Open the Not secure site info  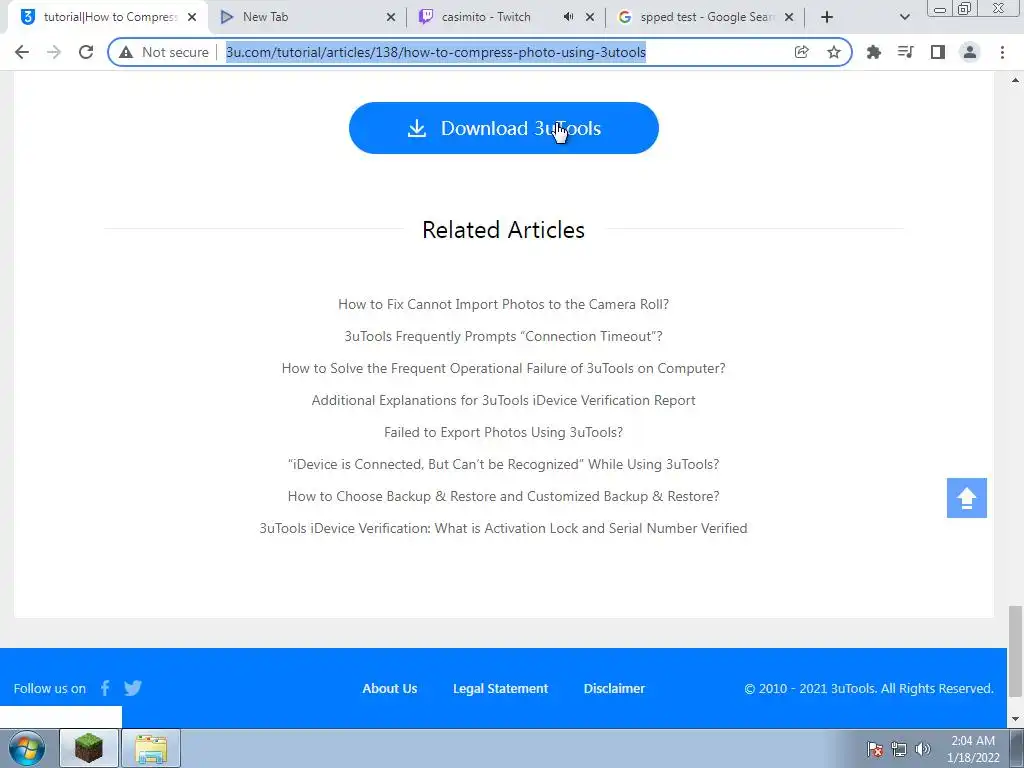coord(163,52)
